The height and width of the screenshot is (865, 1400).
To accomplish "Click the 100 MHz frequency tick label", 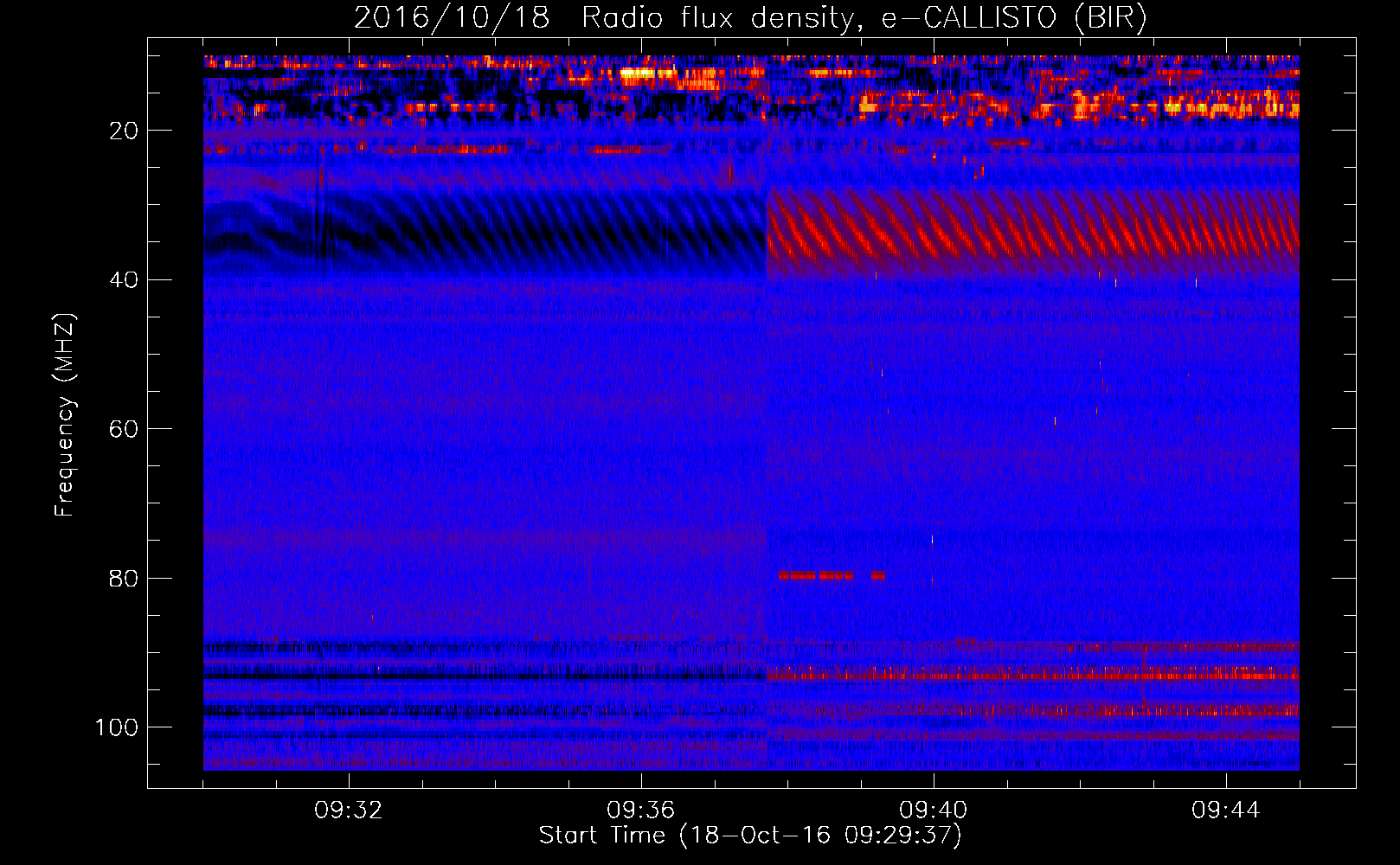I will pyautogui.click(x=117, y=727).
